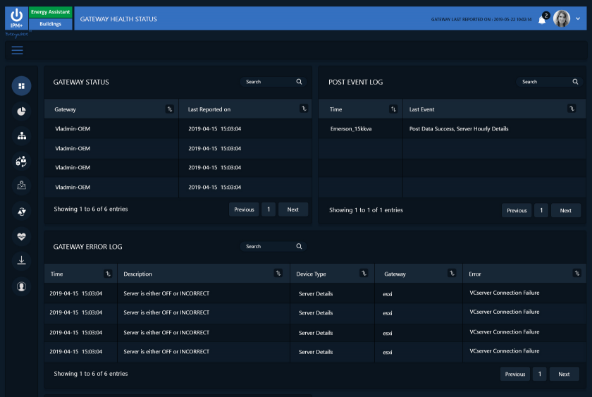This screenshot has width=592, height=397.
Task: Click Gateway Status search magnifier icon
Action: [x=299, y=82]
